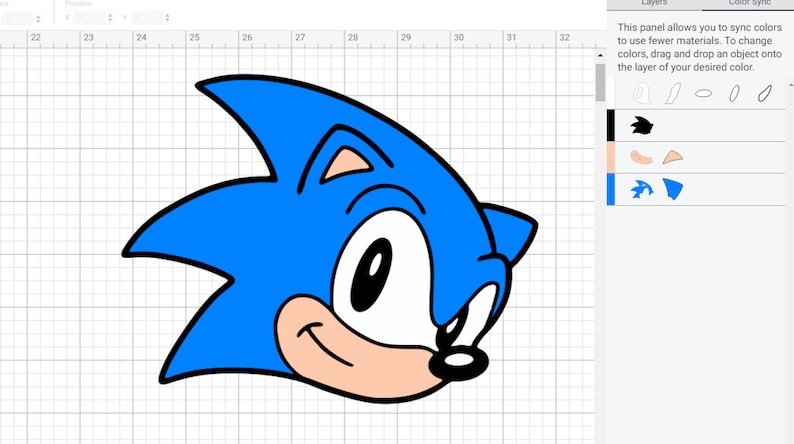Switch to the Layers tab
Screen dimensions: 794x444
tap(654, 3)
